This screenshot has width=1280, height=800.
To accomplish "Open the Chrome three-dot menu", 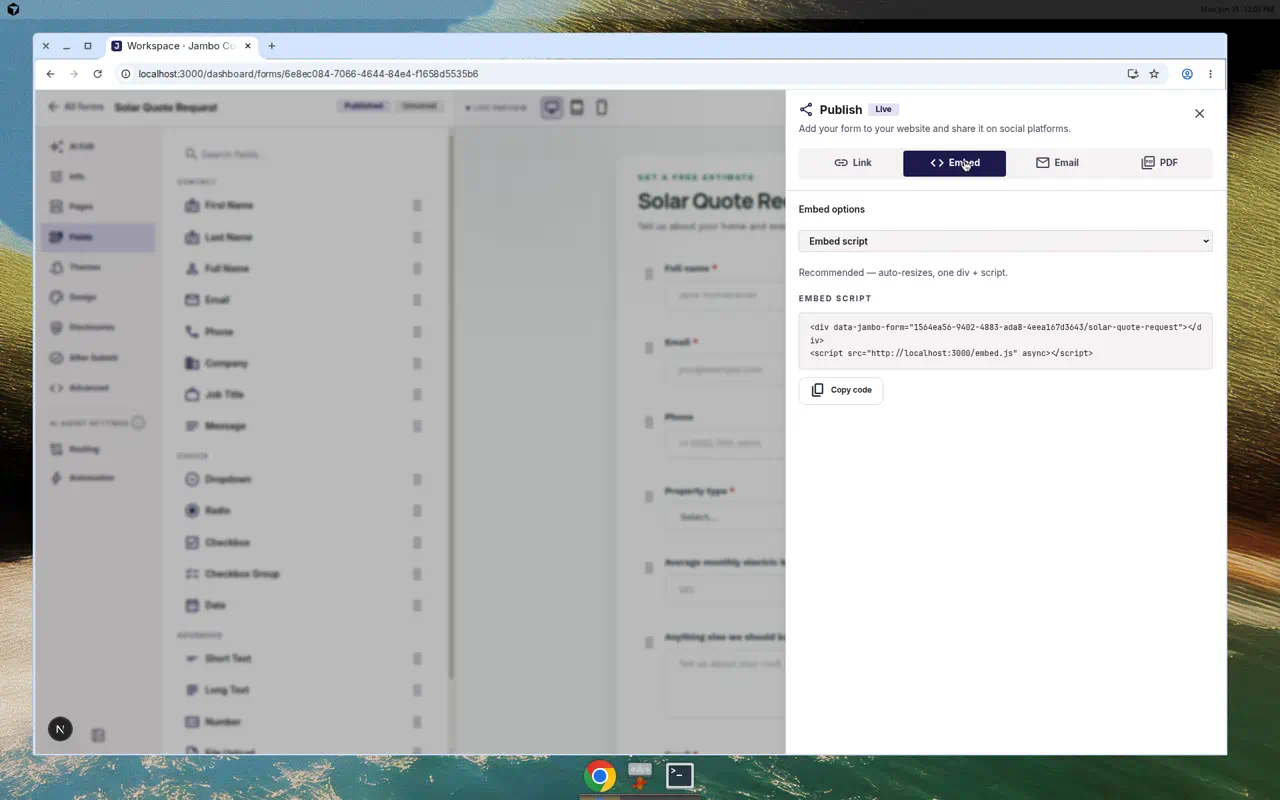I will pyautogui.click(x=1210, y=74).
